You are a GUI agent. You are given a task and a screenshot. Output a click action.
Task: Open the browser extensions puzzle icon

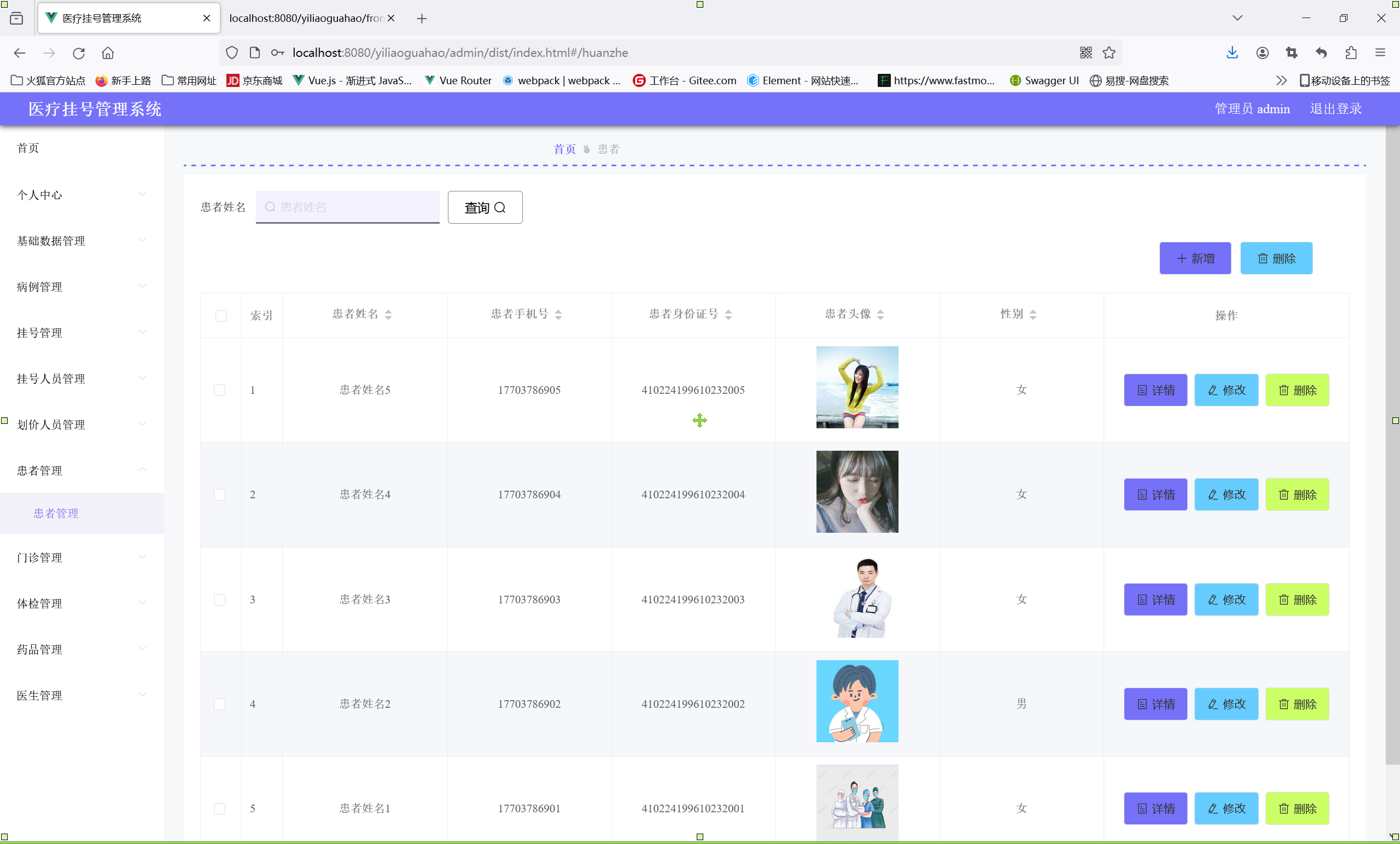[1351, 53]
